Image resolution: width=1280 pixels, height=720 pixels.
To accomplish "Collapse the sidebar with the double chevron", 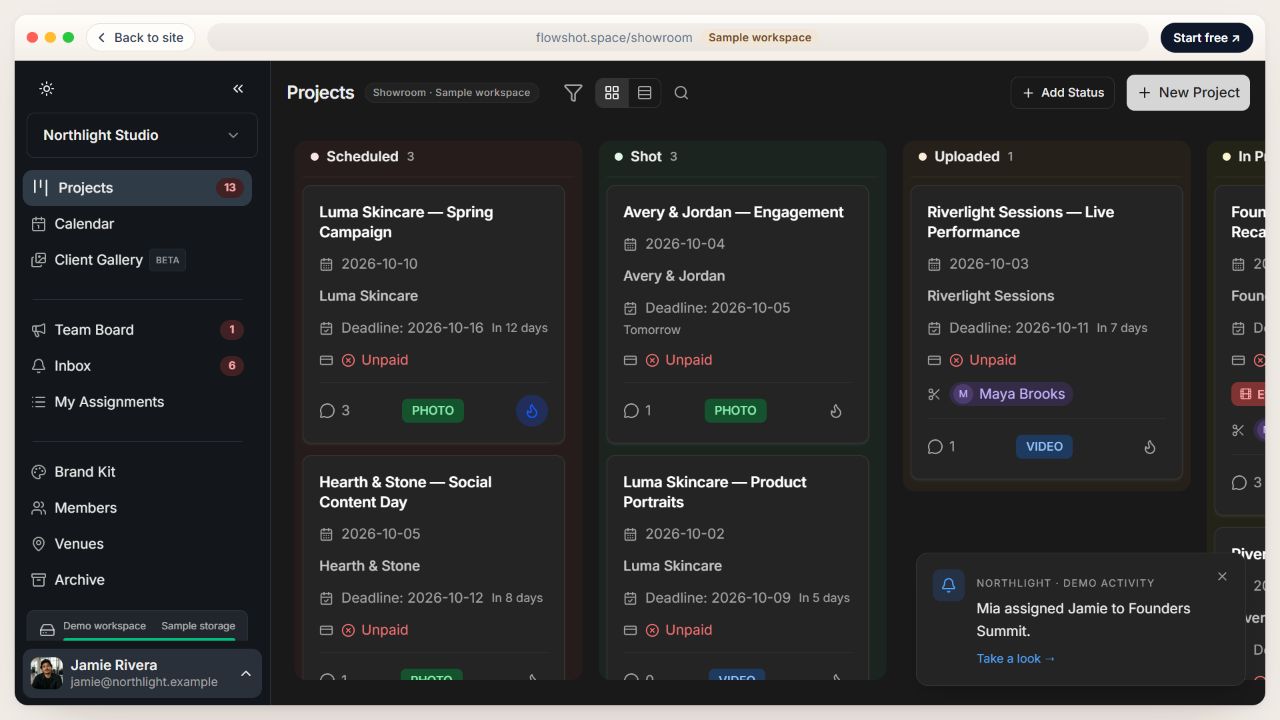I will coord(238,89).
